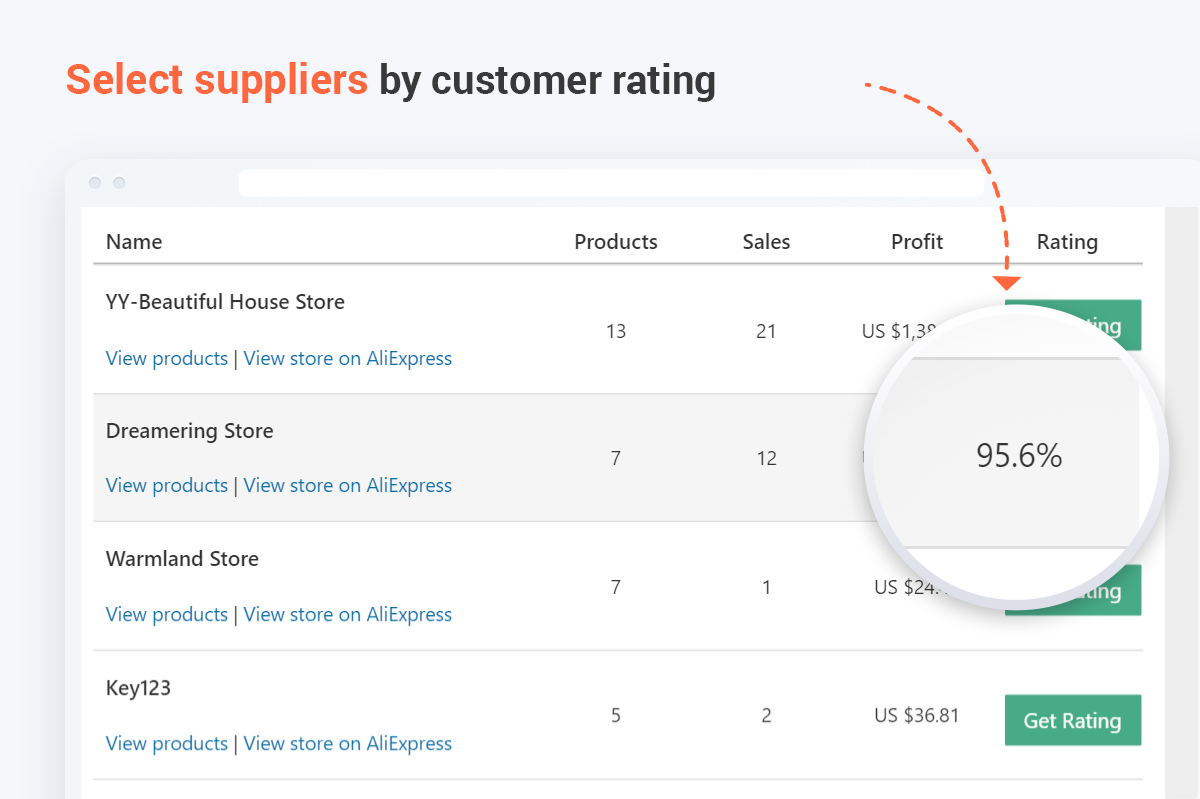
Task: Click the Rating column header
Action: click(1067, 242)
